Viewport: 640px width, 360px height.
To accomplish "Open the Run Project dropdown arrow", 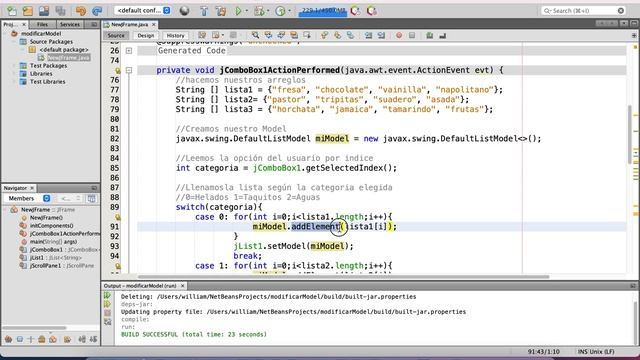I will point(247,11).
